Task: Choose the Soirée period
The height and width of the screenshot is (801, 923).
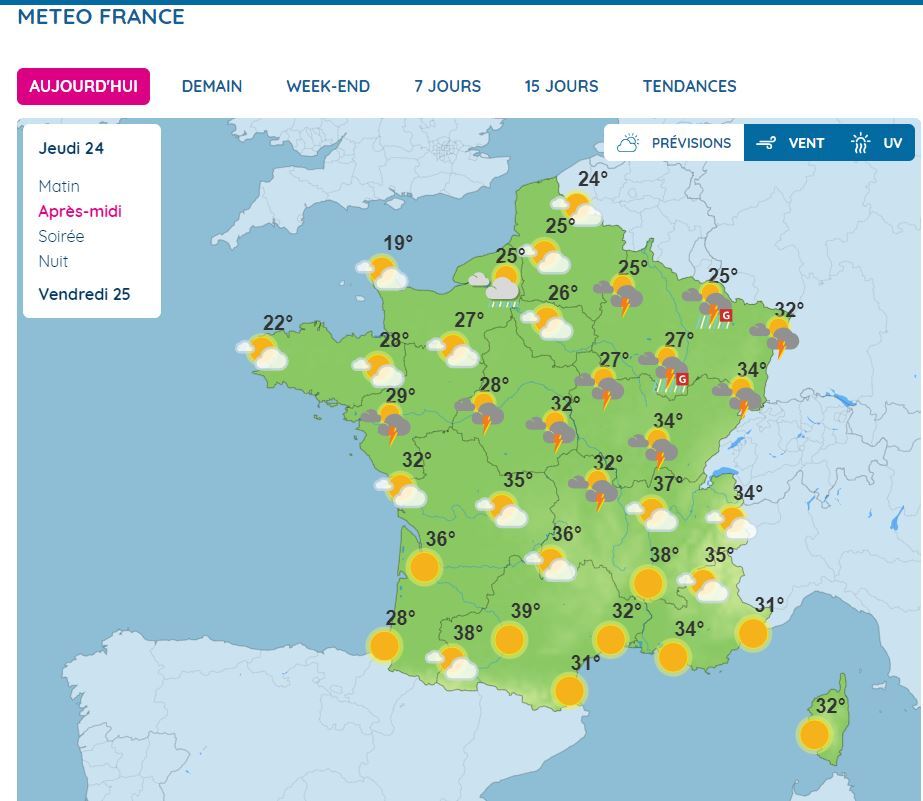Action: (61, 237)
